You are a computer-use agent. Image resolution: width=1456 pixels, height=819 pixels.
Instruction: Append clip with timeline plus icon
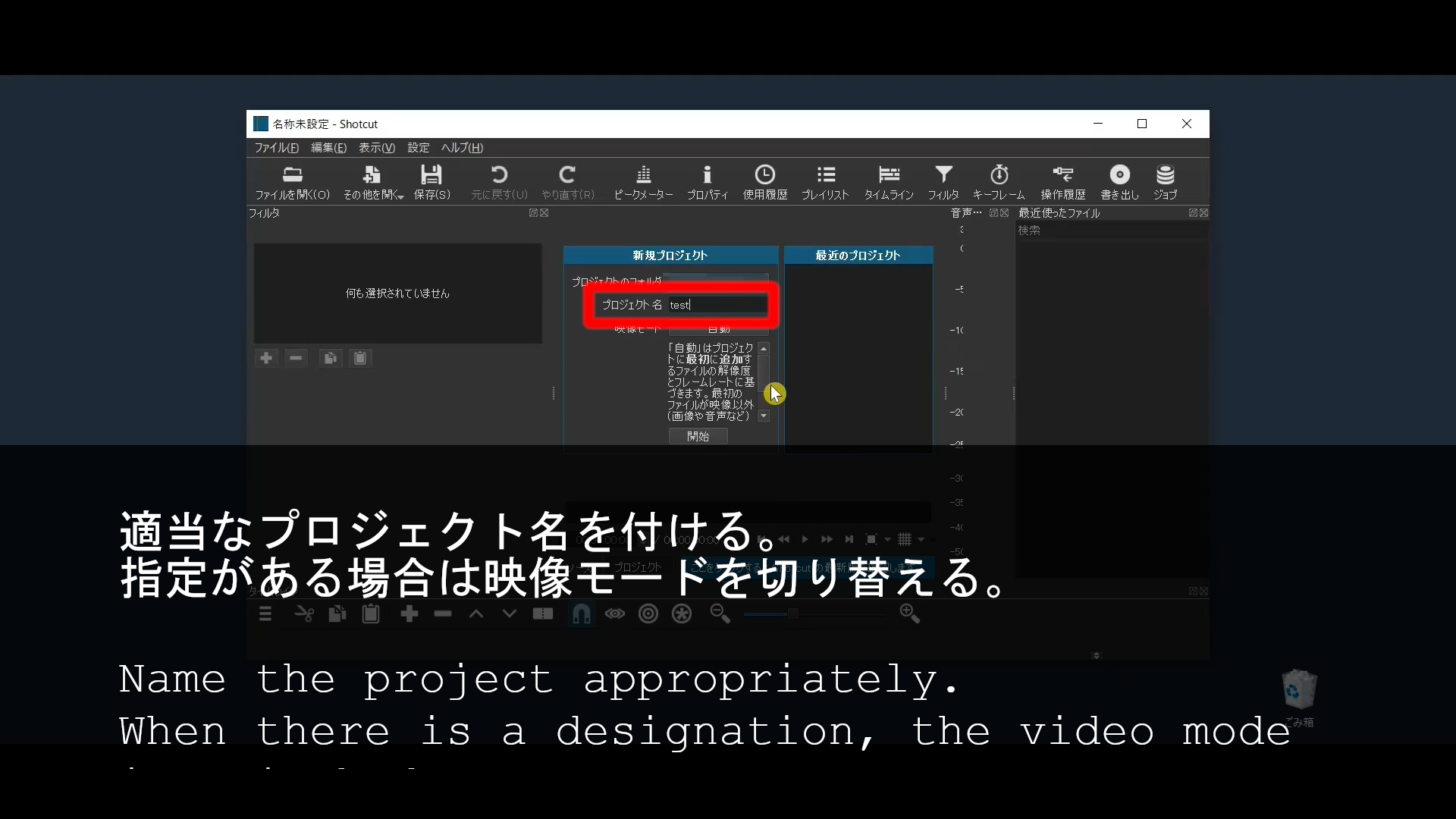coord(409,613)
